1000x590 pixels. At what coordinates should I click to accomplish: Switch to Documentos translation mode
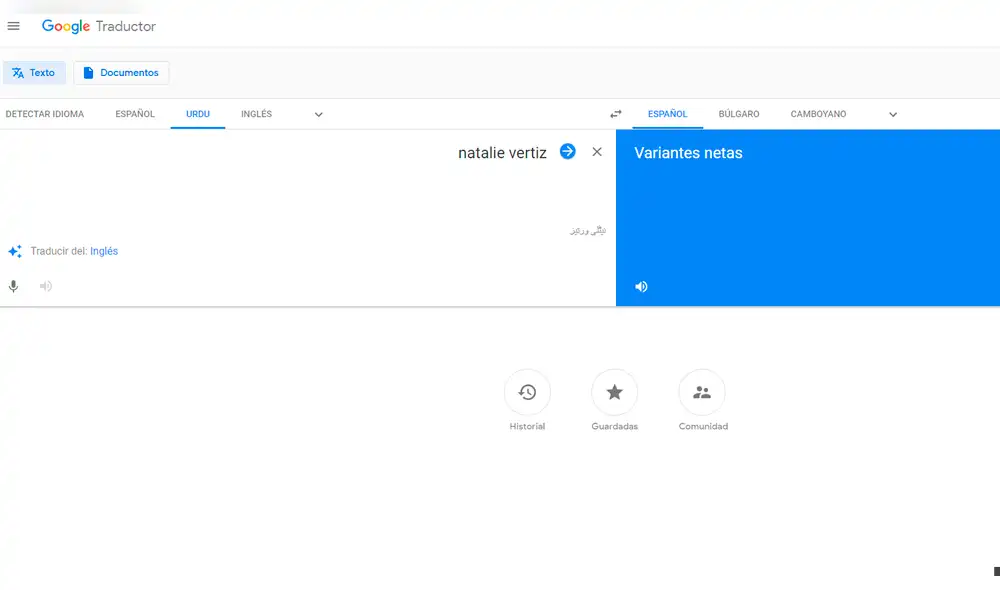[121, 73]
